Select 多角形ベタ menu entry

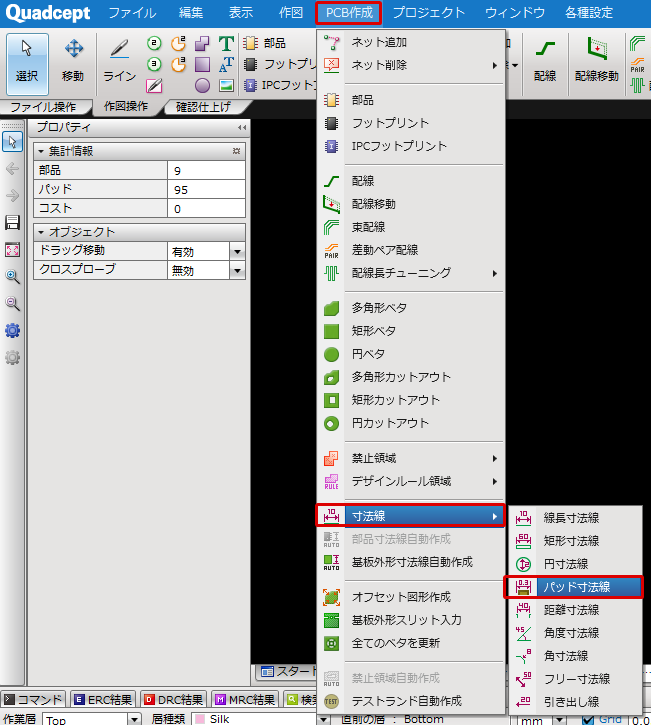point(411,308)
